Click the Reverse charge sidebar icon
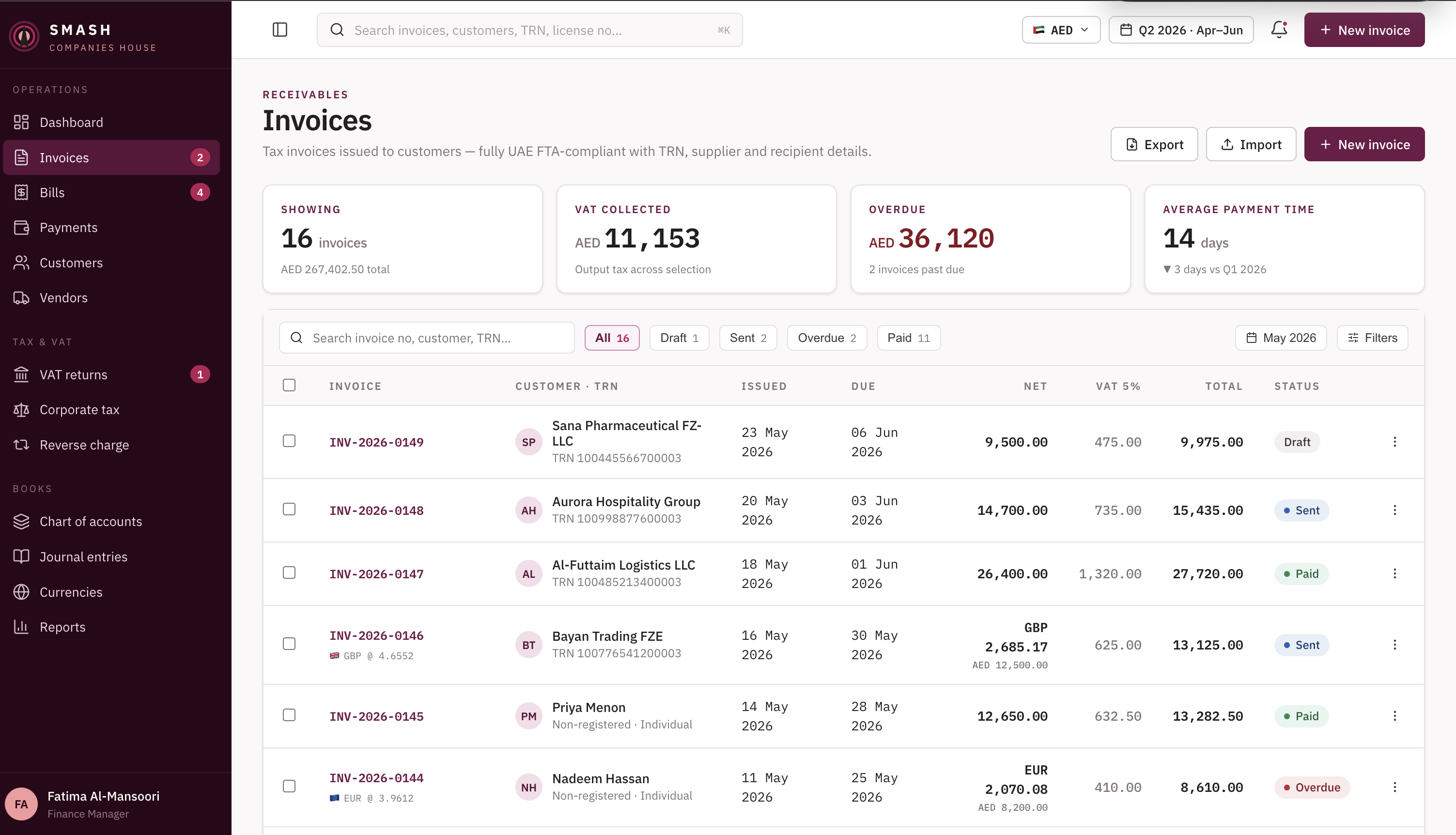Image resolution: width=1456 pixels, height=835 pixels. pyautogui.click(x=21, y=445)
